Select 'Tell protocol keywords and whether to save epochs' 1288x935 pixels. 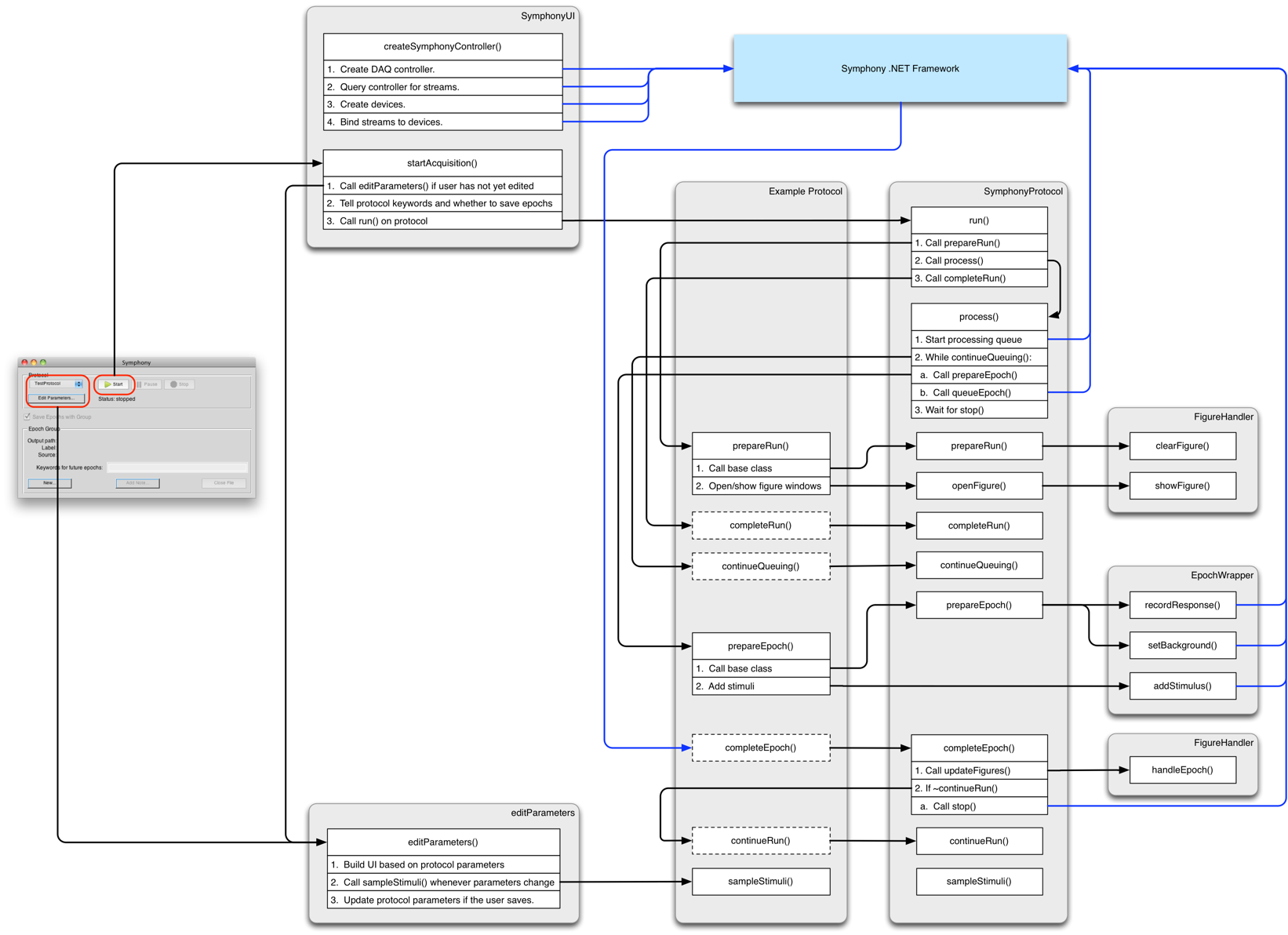pos(442,203)
